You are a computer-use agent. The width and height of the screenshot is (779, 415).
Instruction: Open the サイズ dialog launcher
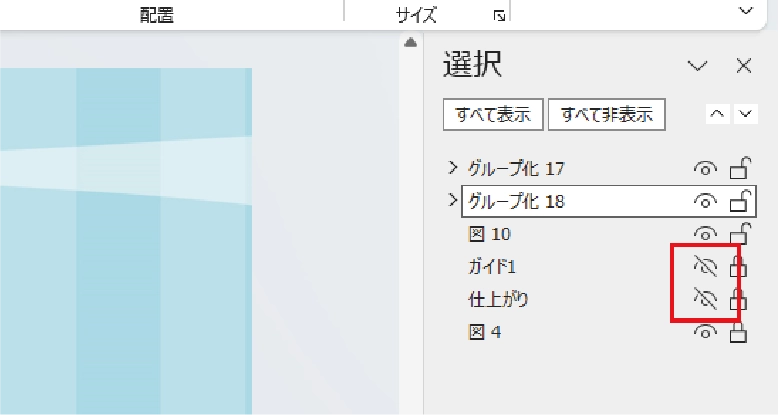click(499, 16)
